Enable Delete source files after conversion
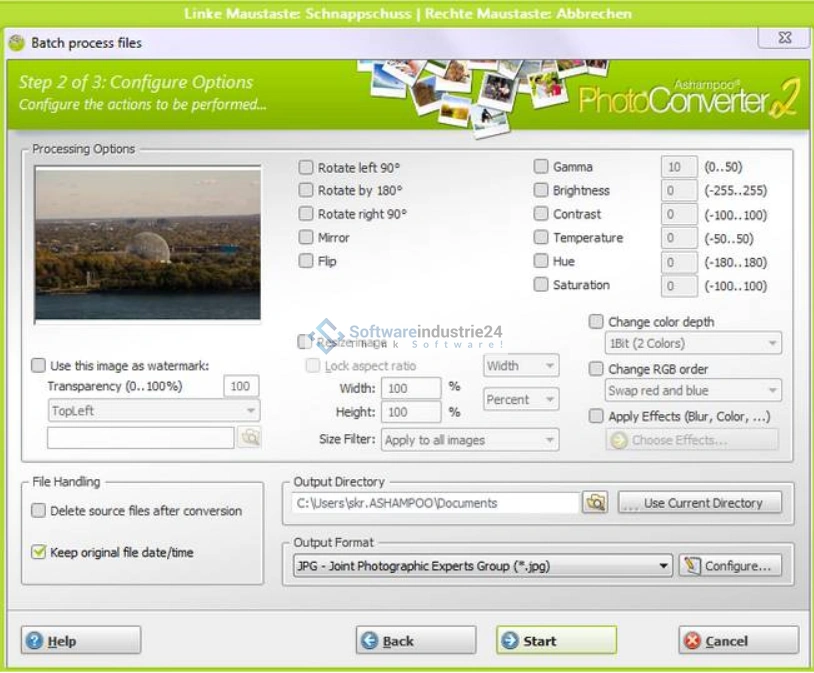The height and width of the screenshot is (673, 814). 39,511
